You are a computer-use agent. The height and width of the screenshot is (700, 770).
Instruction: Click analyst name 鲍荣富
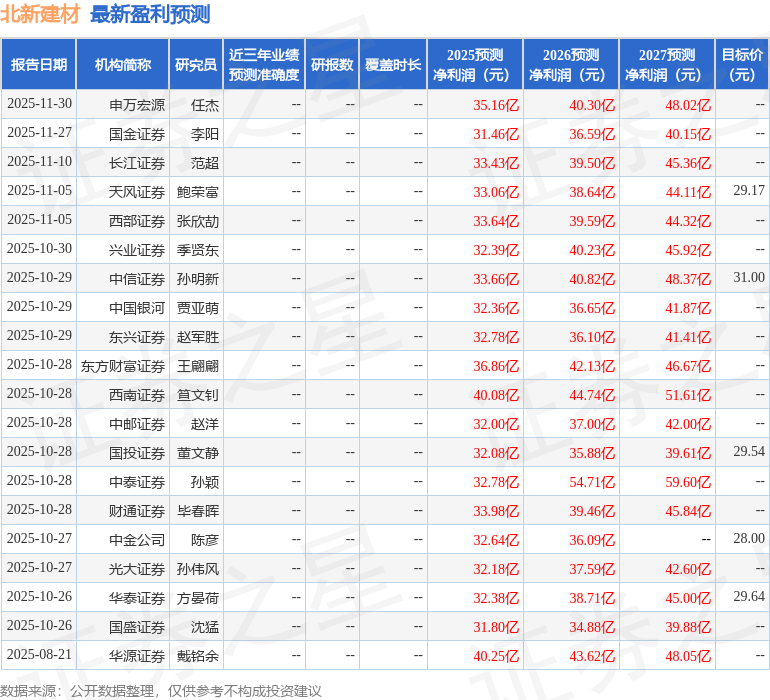click(x=197, y=191)
